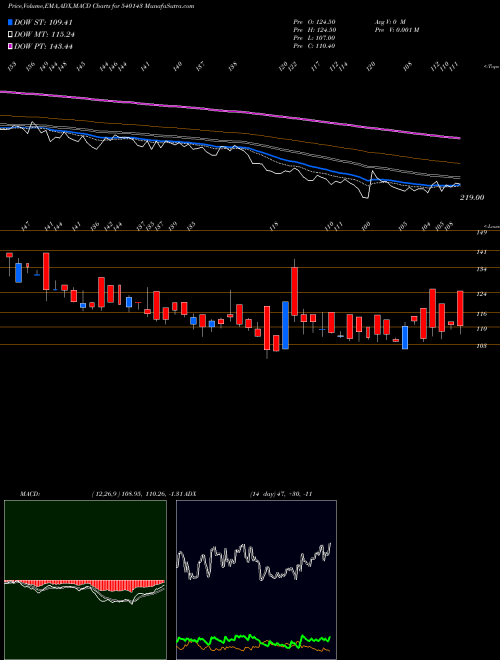
Task: Click the 'Pre O: 124.50' value
Action: coord(314,22)
